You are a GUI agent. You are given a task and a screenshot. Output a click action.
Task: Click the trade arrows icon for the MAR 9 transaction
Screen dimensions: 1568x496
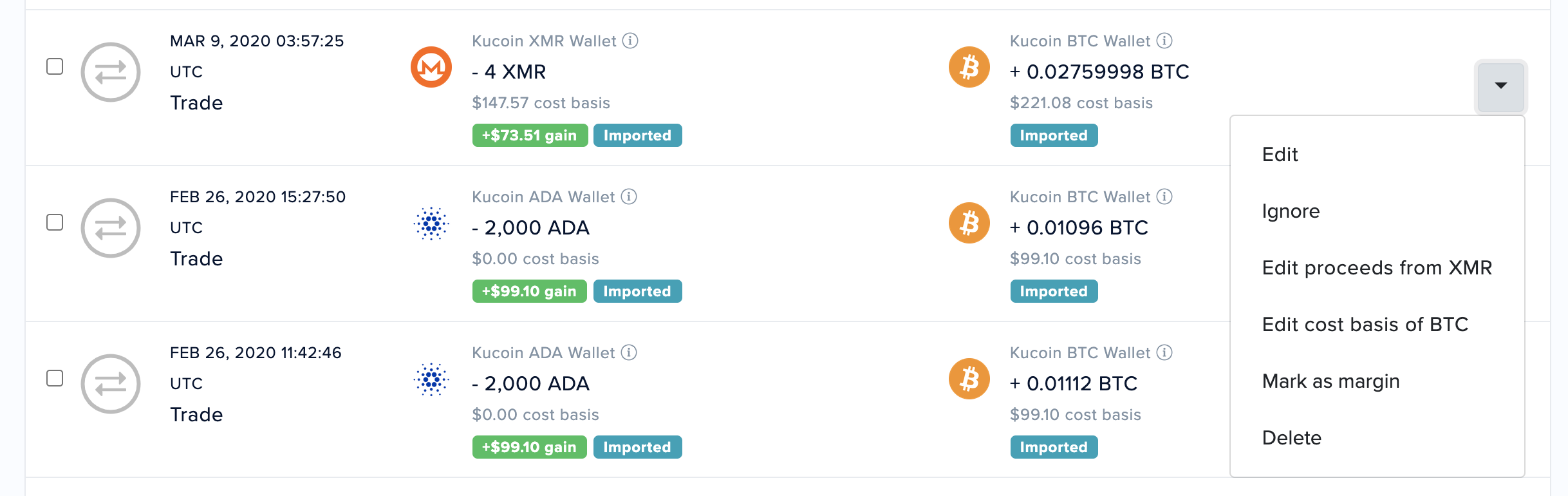pyautogui.click(x=111, y=72)
